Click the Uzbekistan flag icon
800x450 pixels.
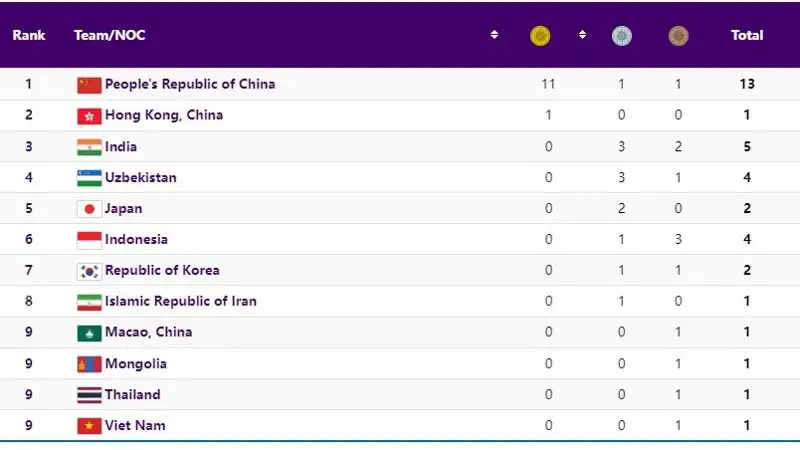[x=89, y=178]
